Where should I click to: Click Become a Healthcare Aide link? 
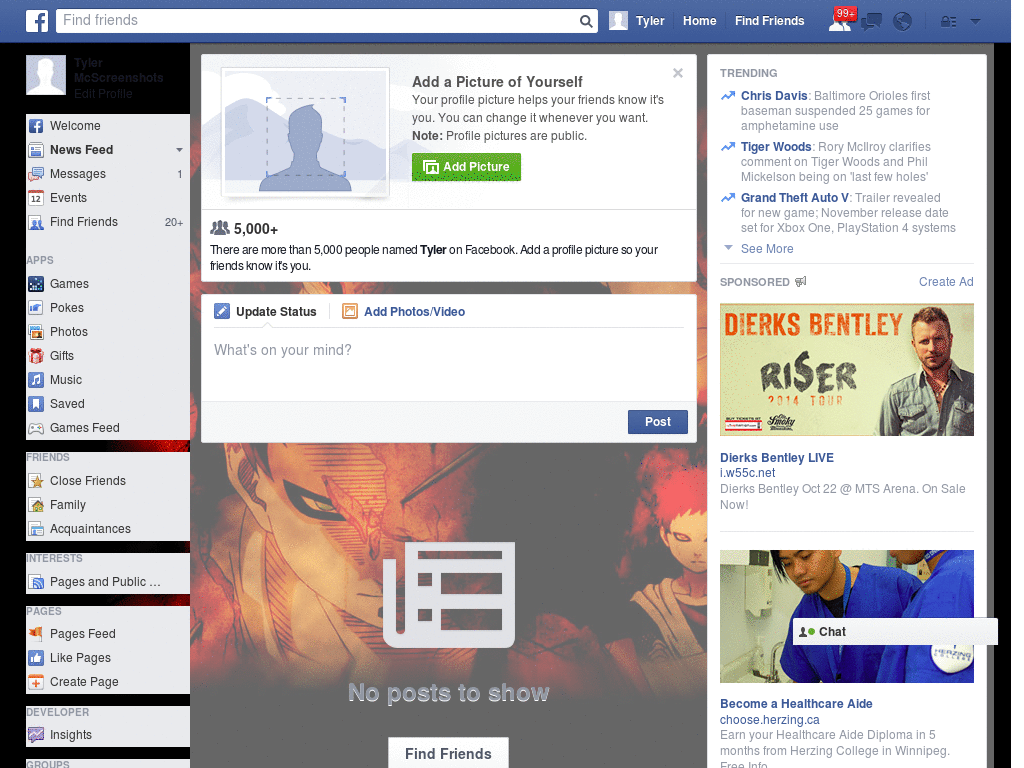pyautogui.click(x=796, y=704)
